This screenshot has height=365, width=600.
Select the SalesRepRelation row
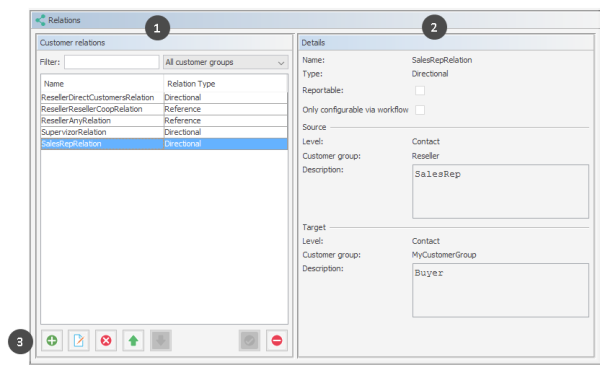(164, 144)
